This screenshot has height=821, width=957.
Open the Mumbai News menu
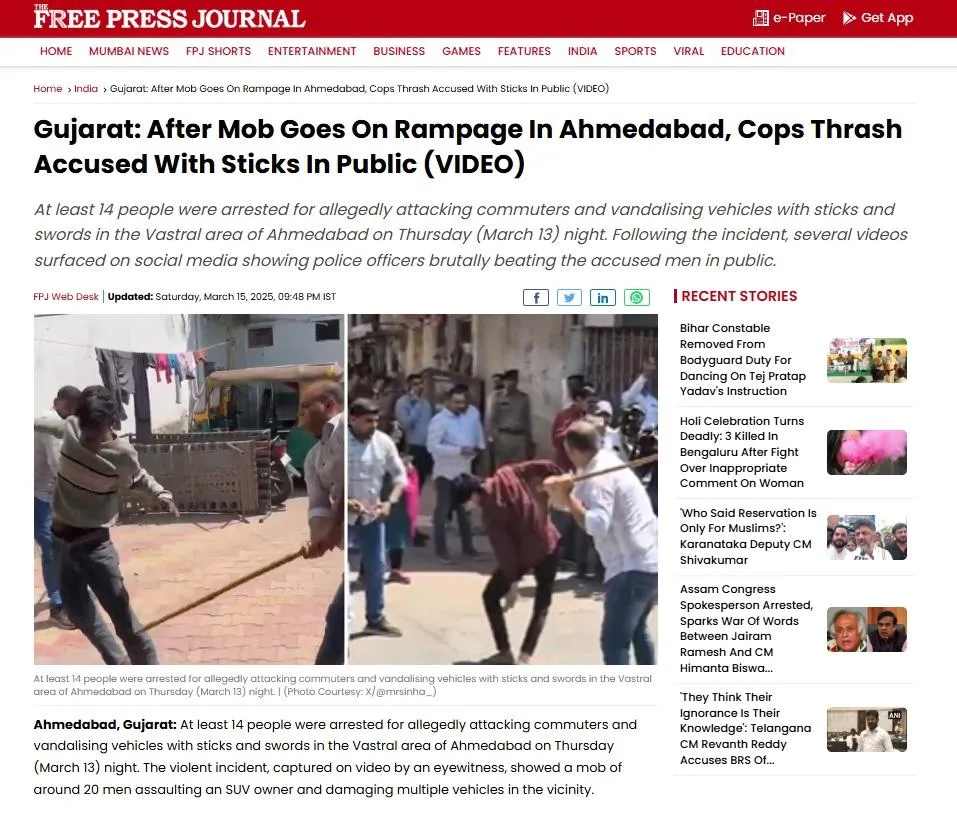(129, 51)
